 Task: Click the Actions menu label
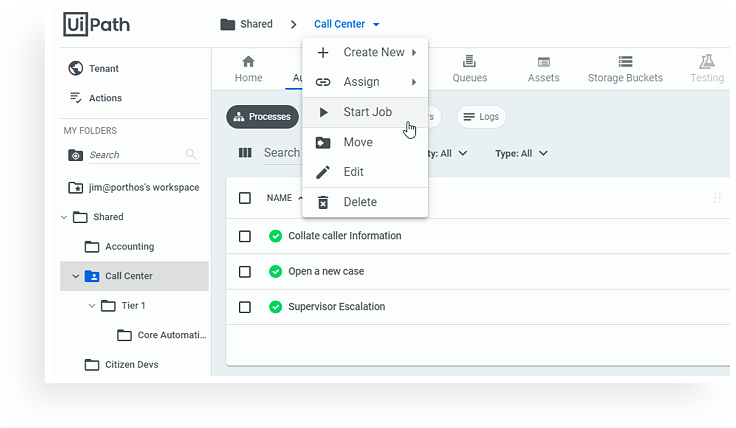point(106,98)
